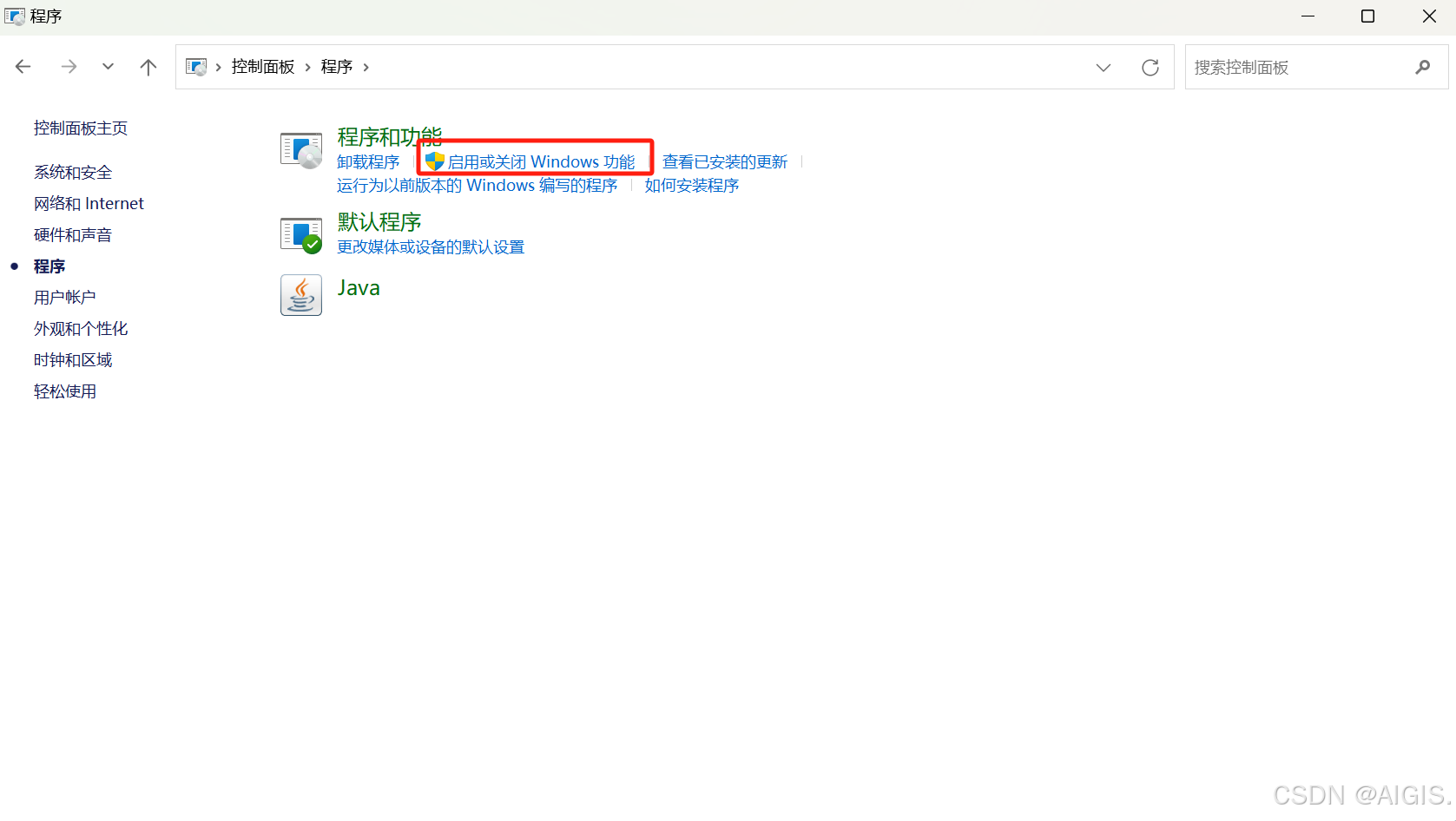Image resolution: width=1456 pixels, height=821 pixels.
Task: Open the 默认程序 heading link
Action: pyautogui.click(x=379, y=222)
